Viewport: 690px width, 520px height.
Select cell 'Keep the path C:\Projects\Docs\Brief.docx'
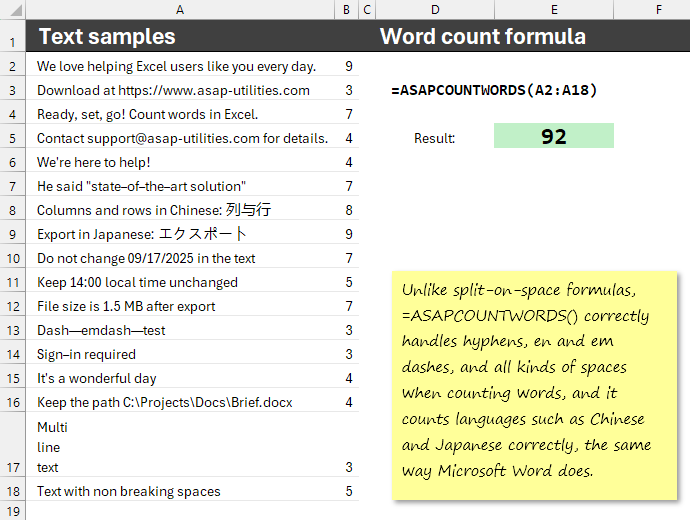(x=180, y=402)
